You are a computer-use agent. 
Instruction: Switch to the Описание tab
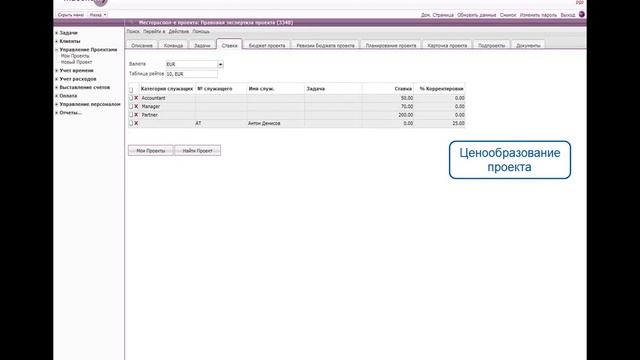142,45
